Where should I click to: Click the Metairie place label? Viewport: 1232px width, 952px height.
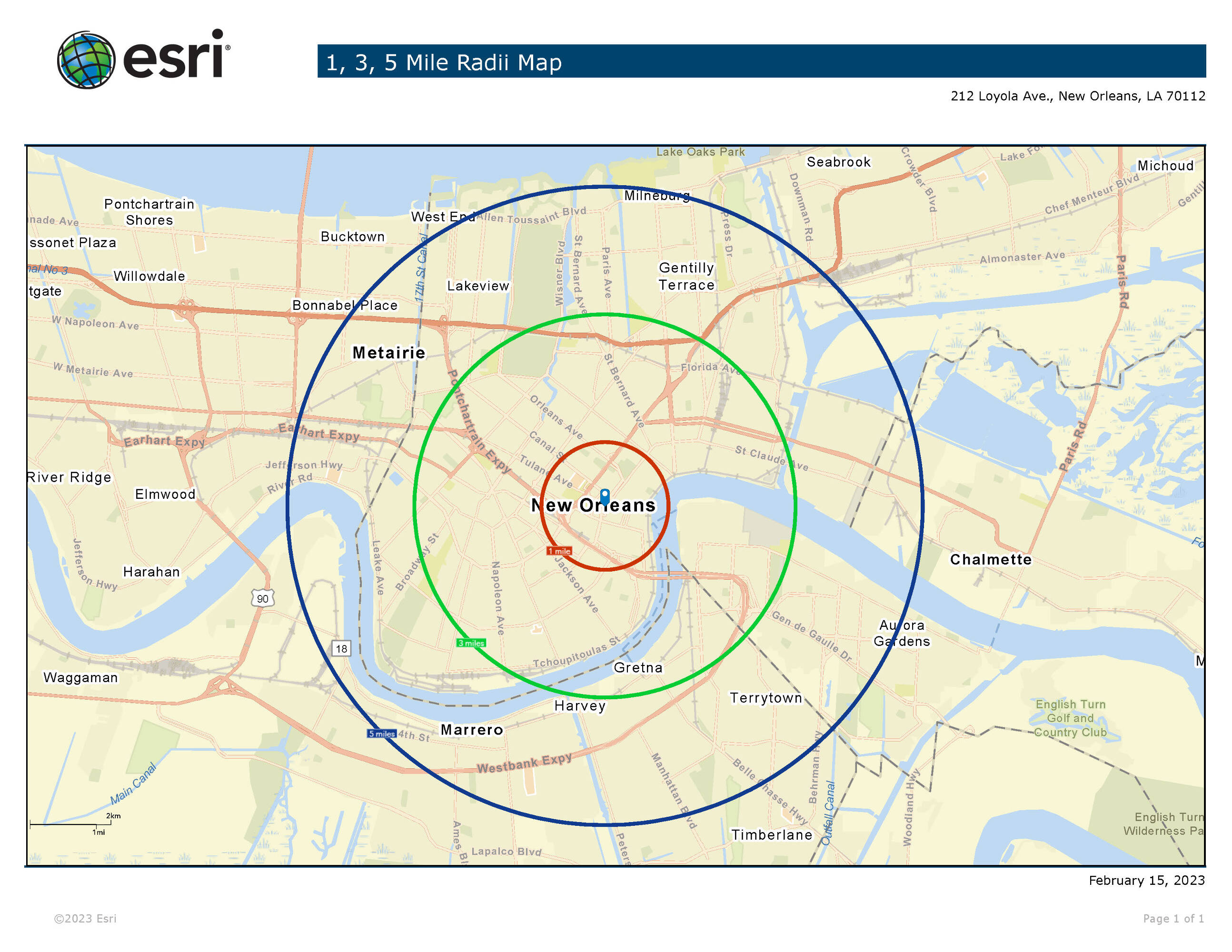[388, 353]
